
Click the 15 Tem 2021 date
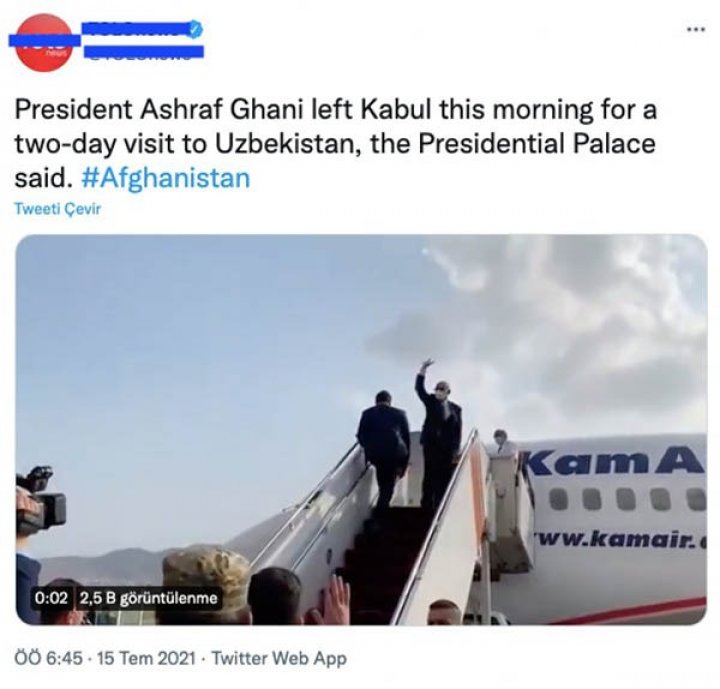click(146, 658)
